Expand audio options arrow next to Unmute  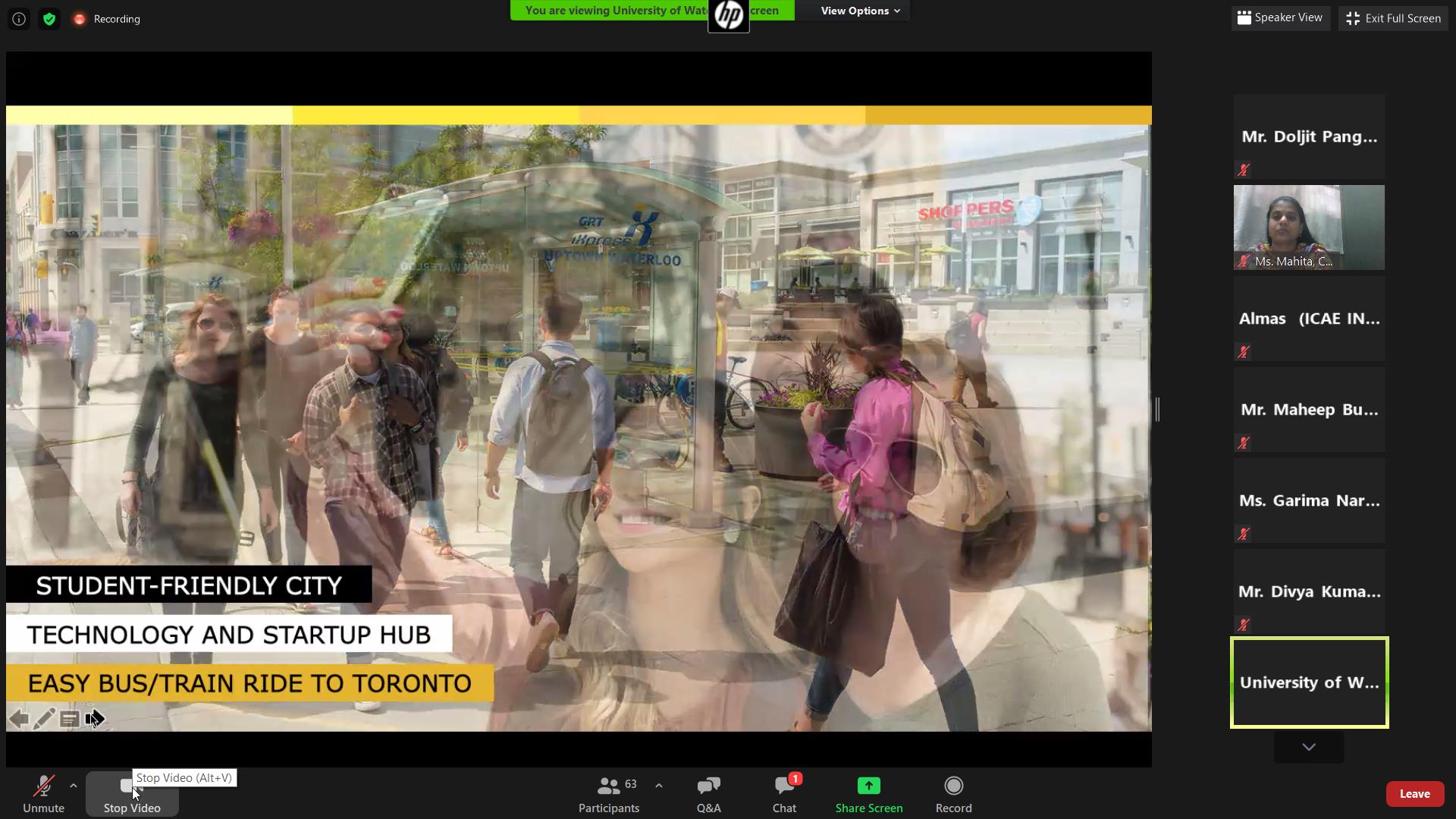click(x=74, y=786)
